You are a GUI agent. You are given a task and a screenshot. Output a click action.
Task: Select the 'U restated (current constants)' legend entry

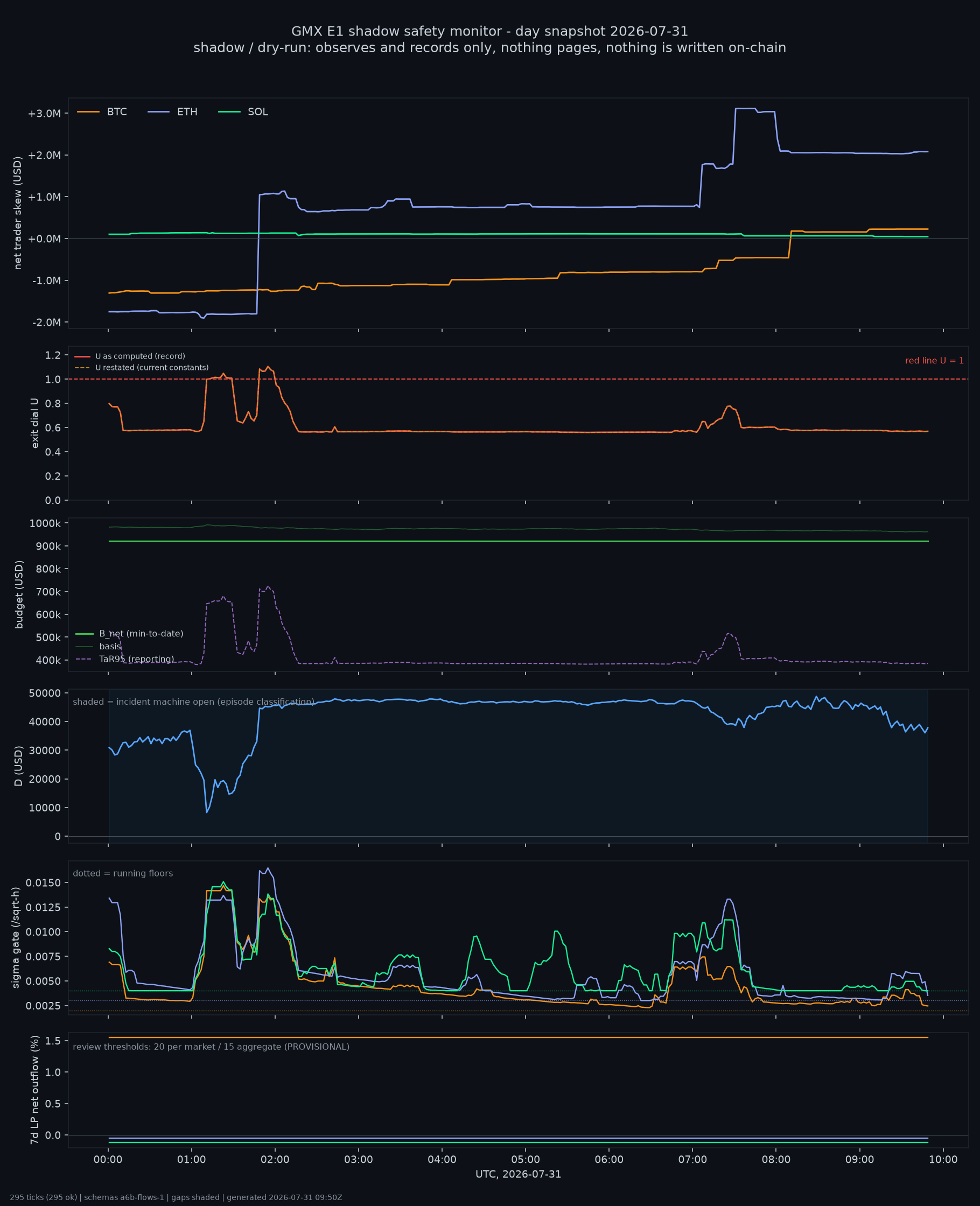click(141, 367)
